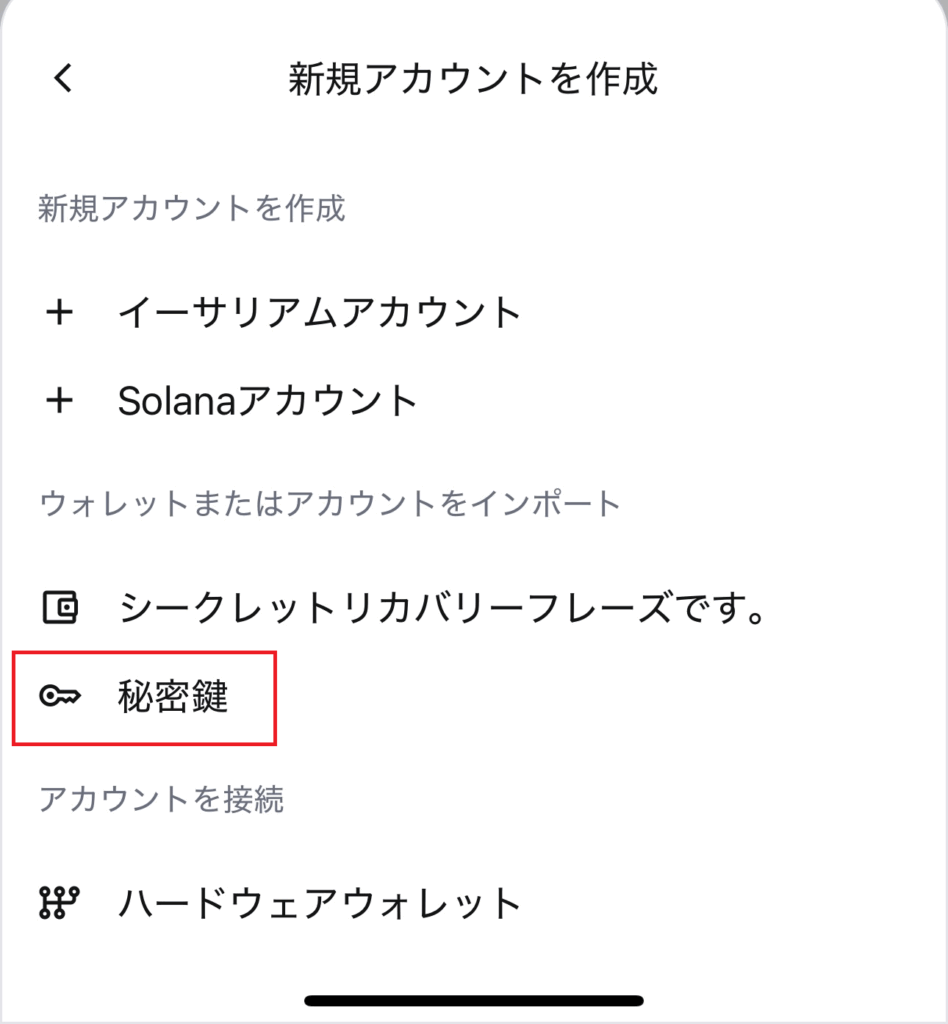Click the アカウントを接続 section heading
This screenshot has width=948, height=1024.
pos(161,799)
